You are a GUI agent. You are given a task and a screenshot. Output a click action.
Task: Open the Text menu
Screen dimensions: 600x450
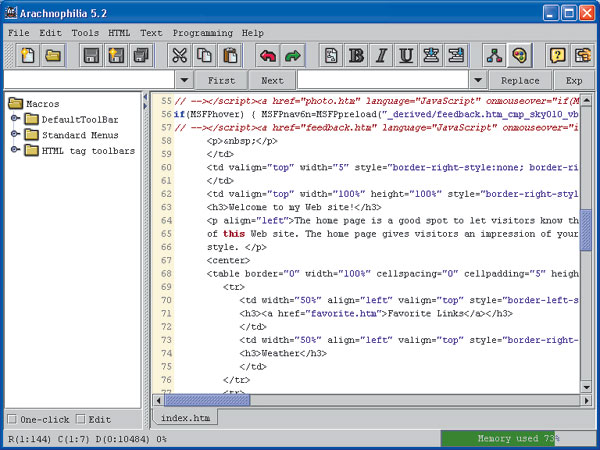(151, 33)
